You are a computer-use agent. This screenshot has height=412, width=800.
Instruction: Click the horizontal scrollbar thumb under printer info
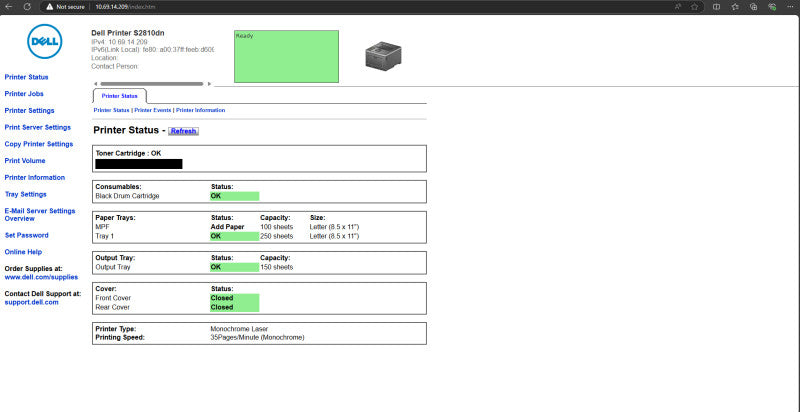click(152, 84)
